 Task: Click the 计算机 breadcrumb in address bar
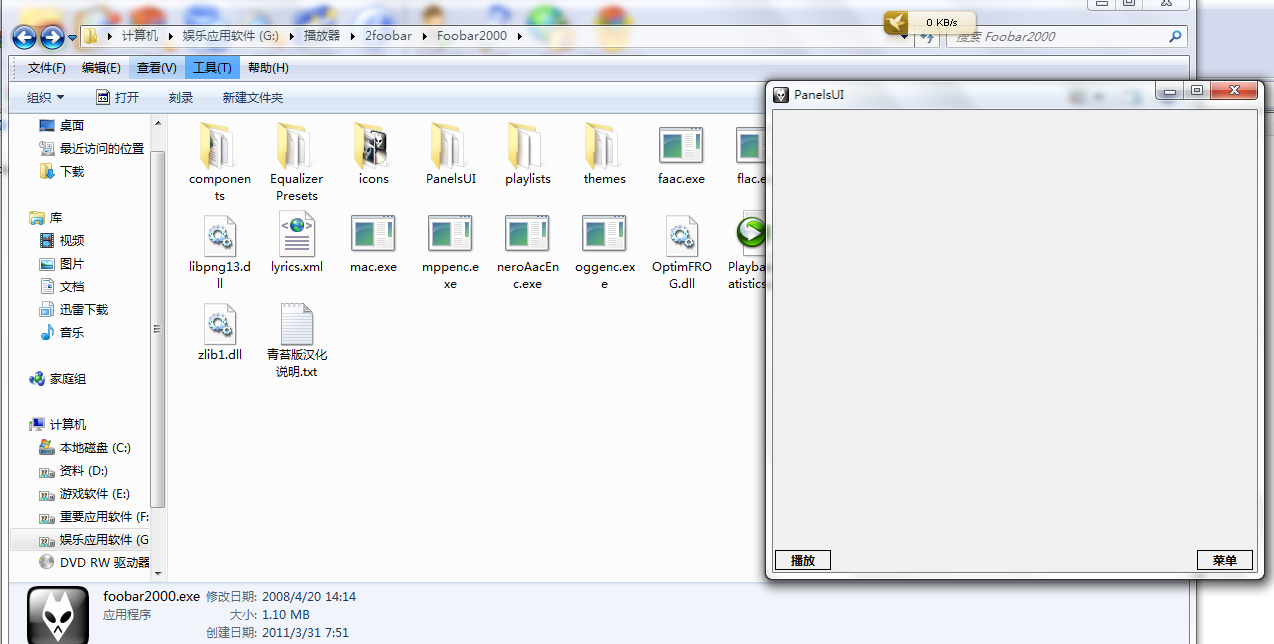click(x=140, y=36)
